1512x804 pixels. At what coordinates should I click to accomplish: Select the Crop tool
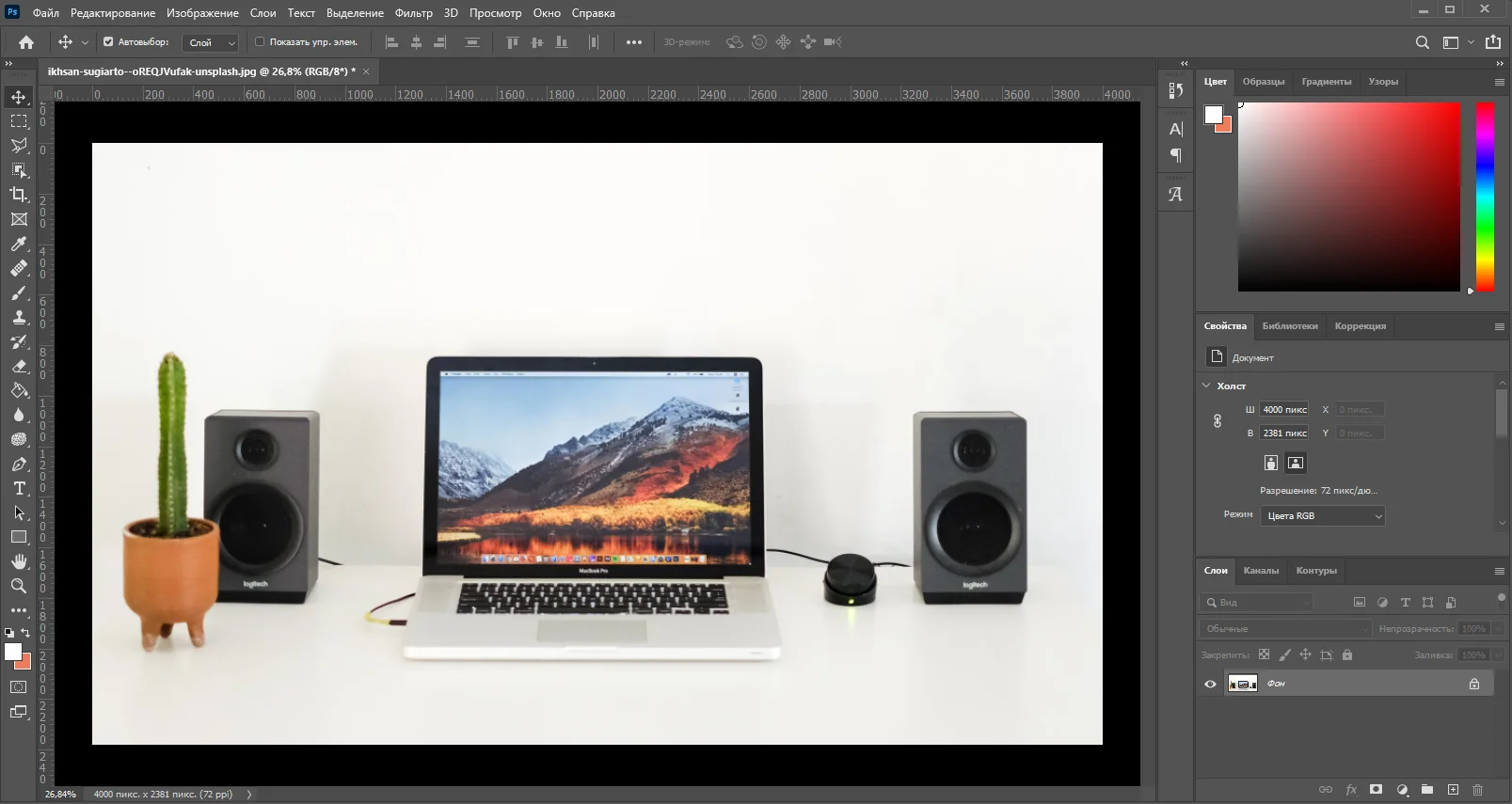pyautogui.click(x=19, y=195)
